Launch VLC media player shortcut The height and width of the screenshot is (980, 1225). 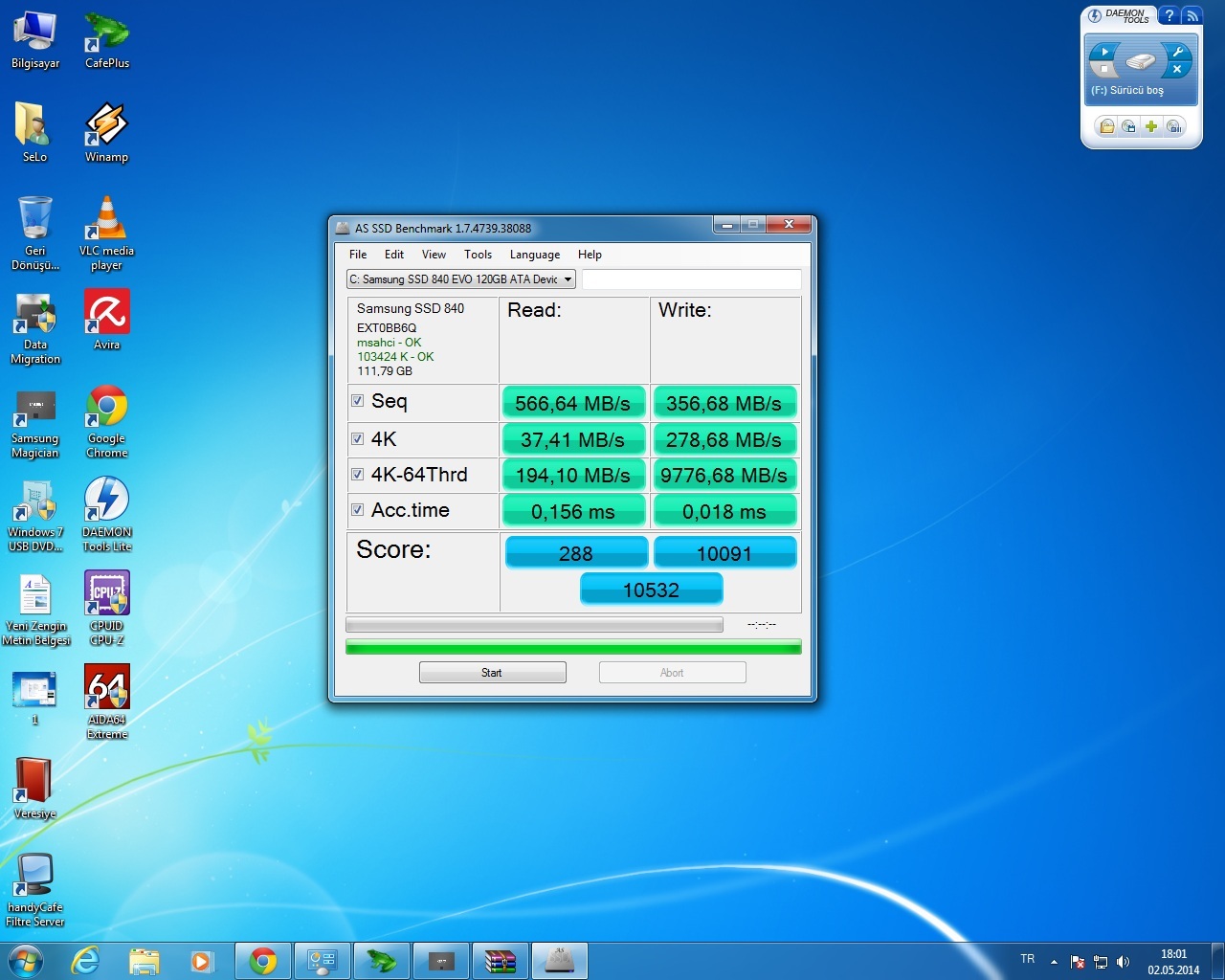106,234
